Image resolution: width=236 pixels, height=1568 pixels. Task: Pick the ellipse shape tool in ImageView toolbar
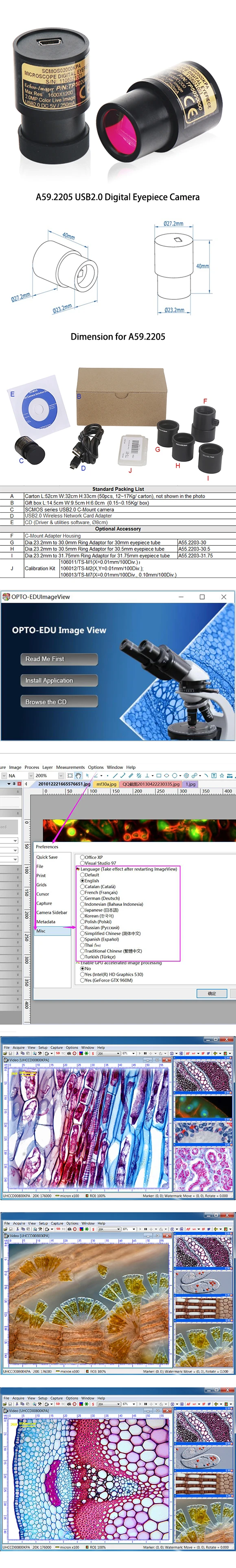click(x=167, y=775)
